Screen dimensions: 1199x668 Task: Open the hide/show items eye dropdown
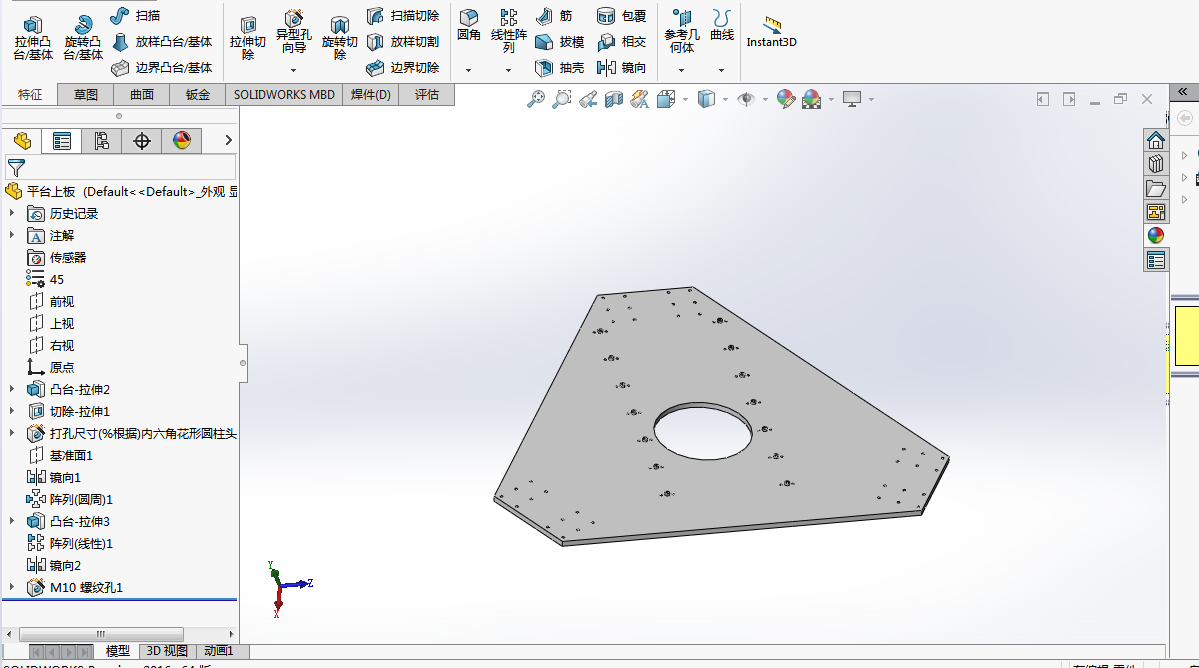764,99
